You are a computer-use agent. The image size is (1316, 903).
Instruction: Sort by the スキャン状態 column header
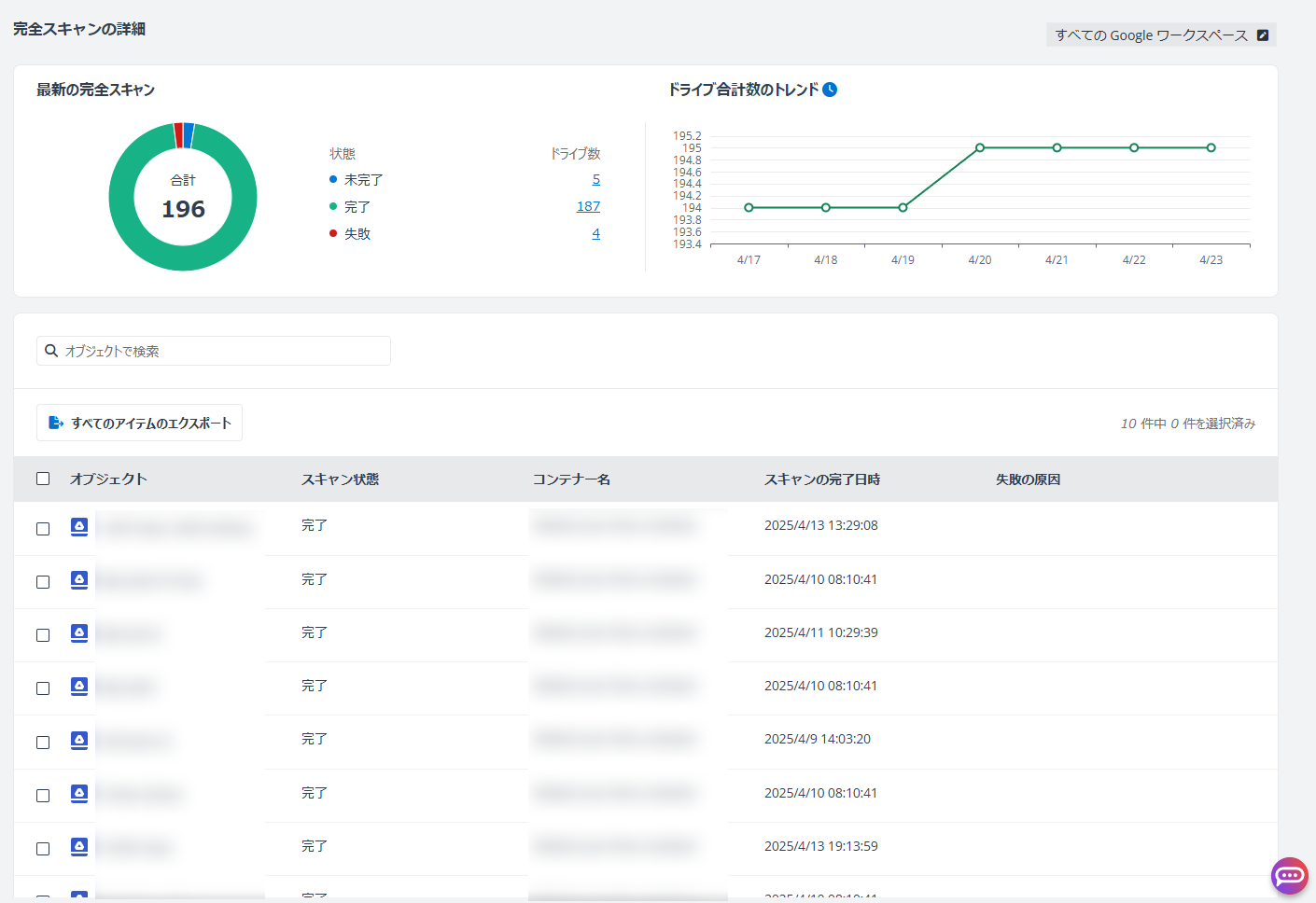click(x=340, y=479)
